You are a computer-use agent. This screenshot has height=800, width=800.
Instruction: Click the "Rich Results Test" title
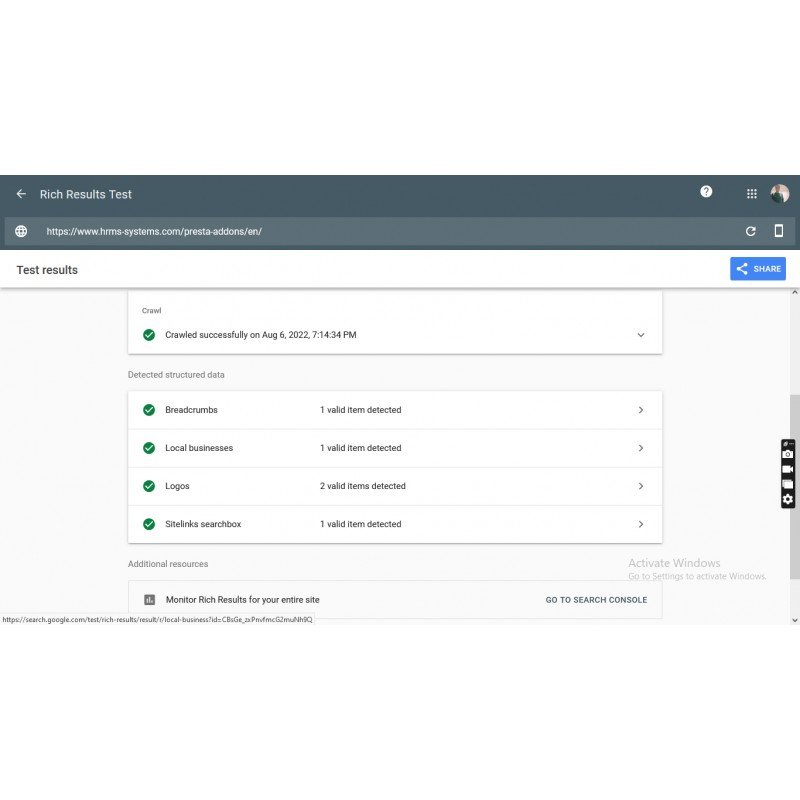86,194
